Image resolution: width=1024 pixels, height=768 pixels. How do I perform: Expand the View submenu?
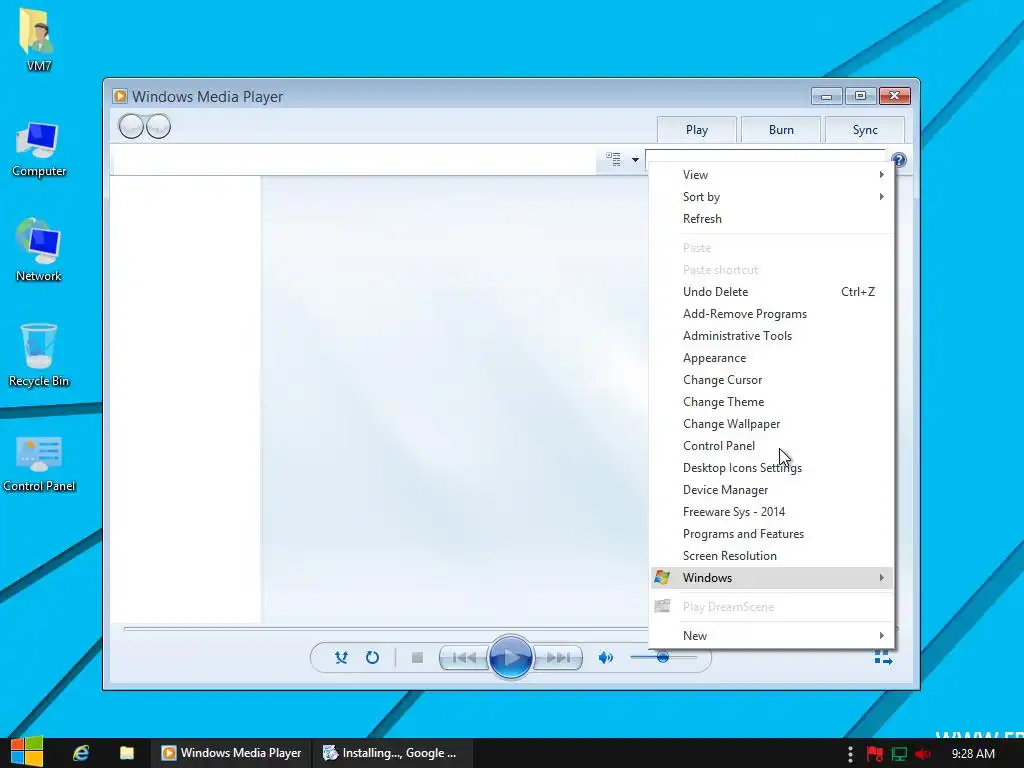click(x=772, y=175)
